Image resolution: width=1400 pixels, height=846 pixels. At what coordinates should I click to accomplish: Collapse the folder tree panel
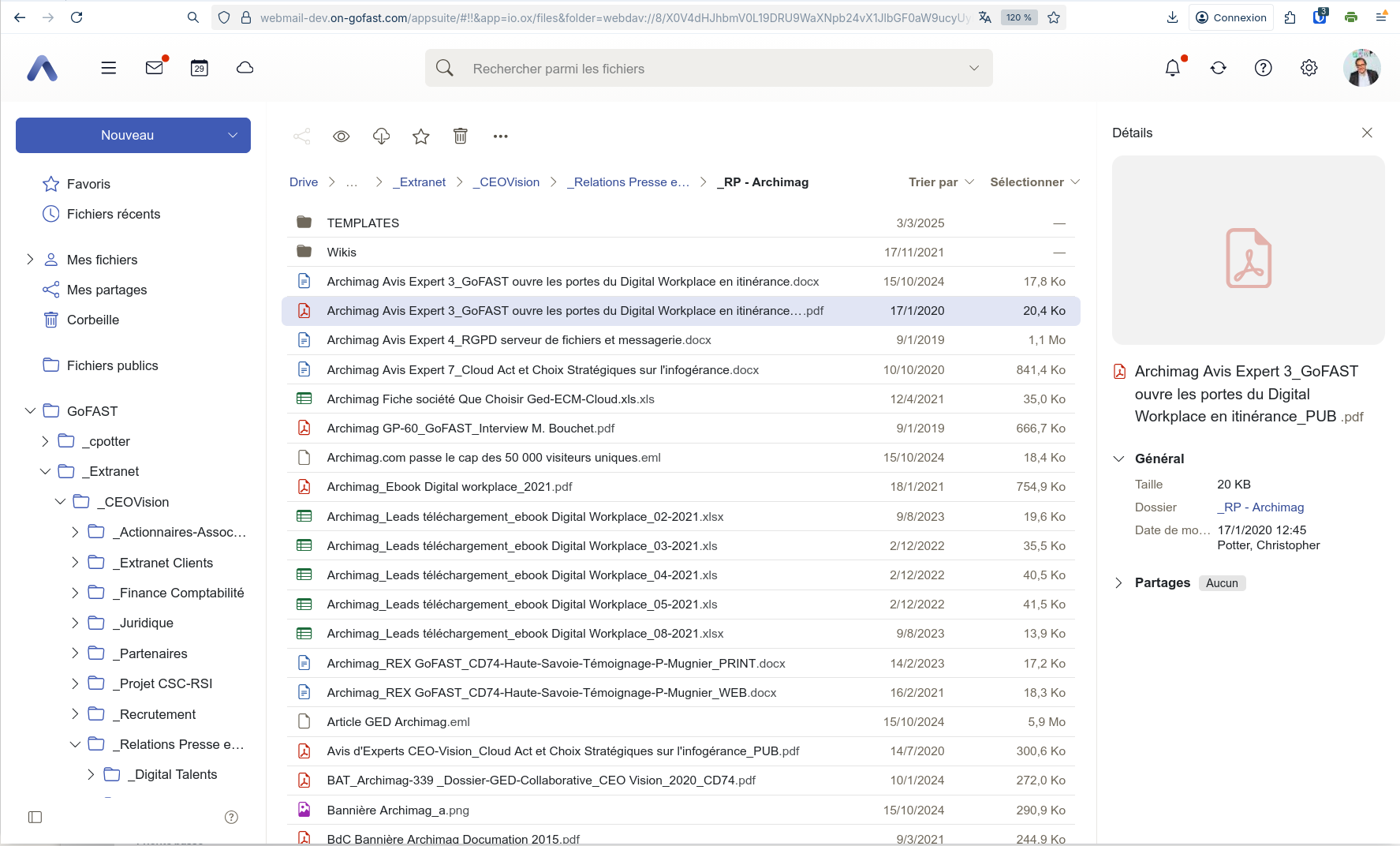point(35,817)
